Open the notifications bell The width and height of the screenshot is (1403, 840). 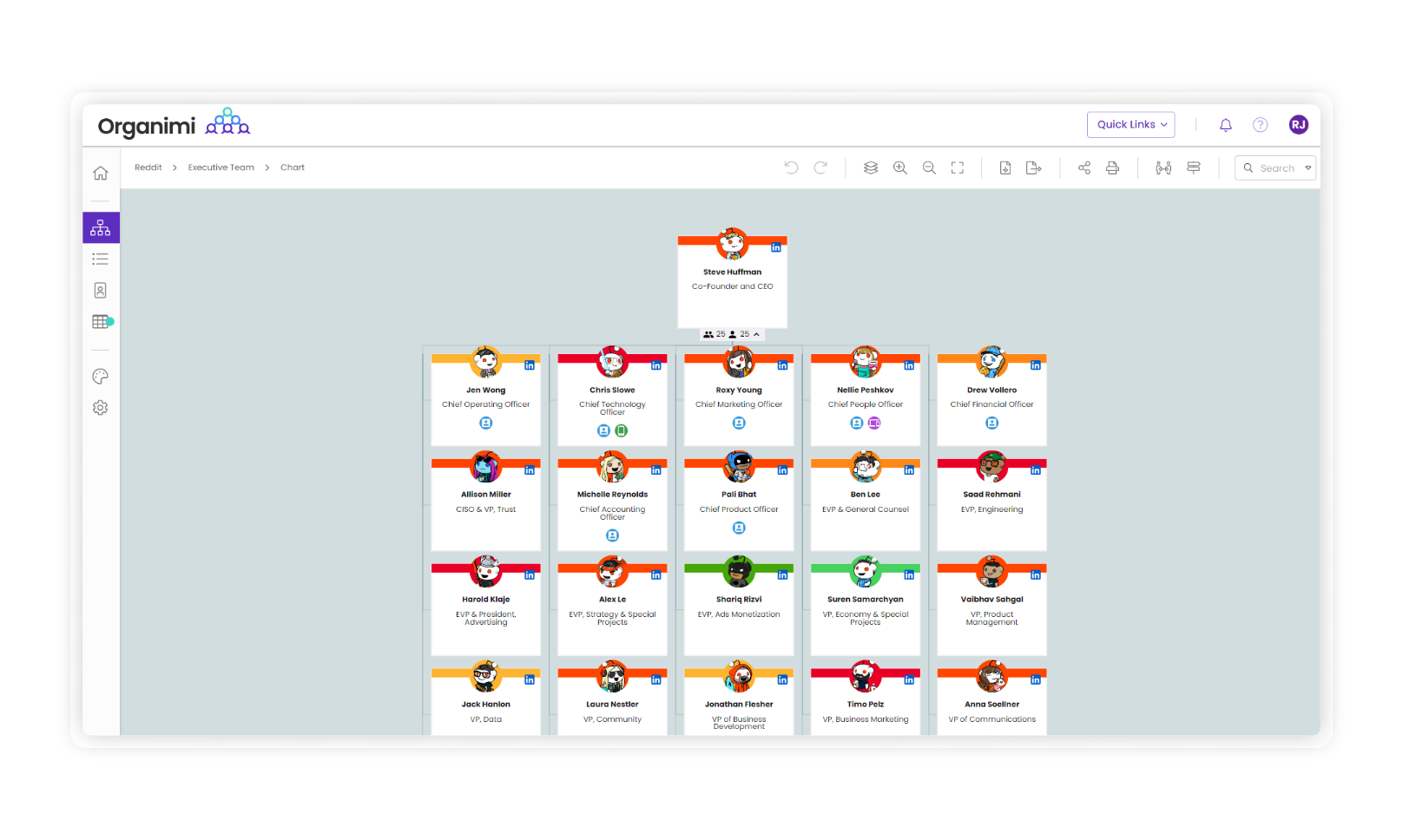point(1226,125)
